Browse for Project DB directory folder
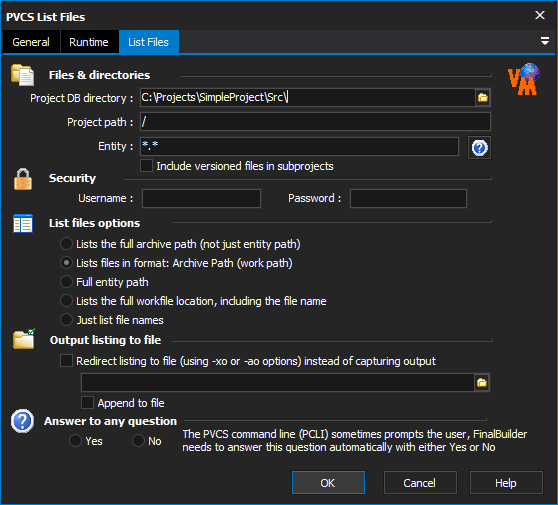 click(483, 98)
